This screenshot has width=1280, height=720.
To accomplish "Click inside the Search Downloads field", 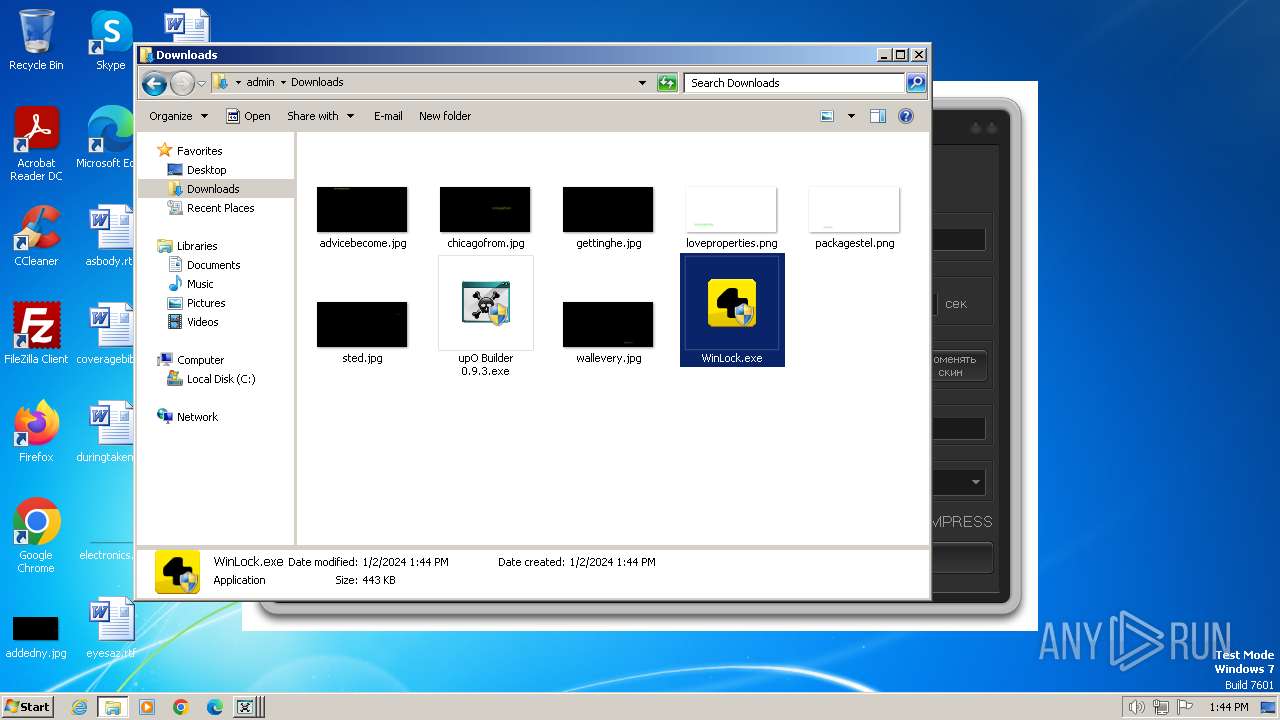I will [795, 83].
